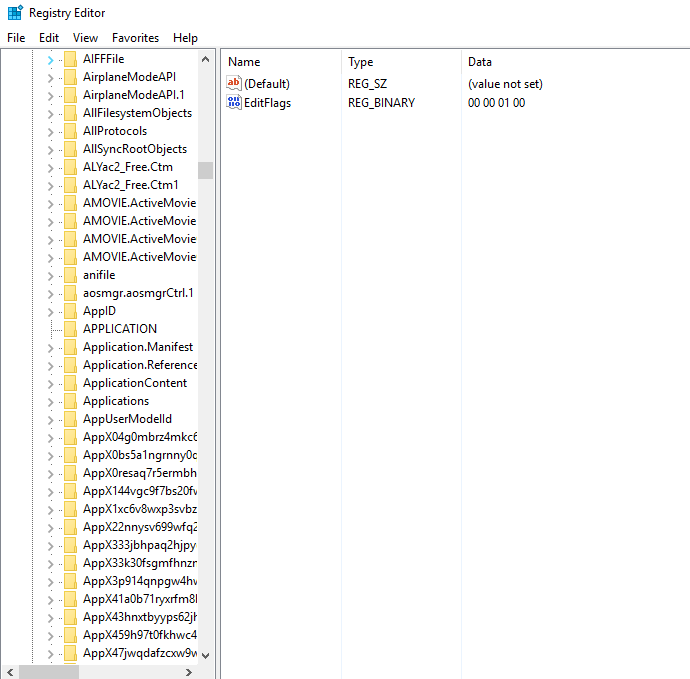Image resolution: width=690 pixels, height=679 pixels.
Task: Expand the AIFFFile key
Action: coord(51,60)
